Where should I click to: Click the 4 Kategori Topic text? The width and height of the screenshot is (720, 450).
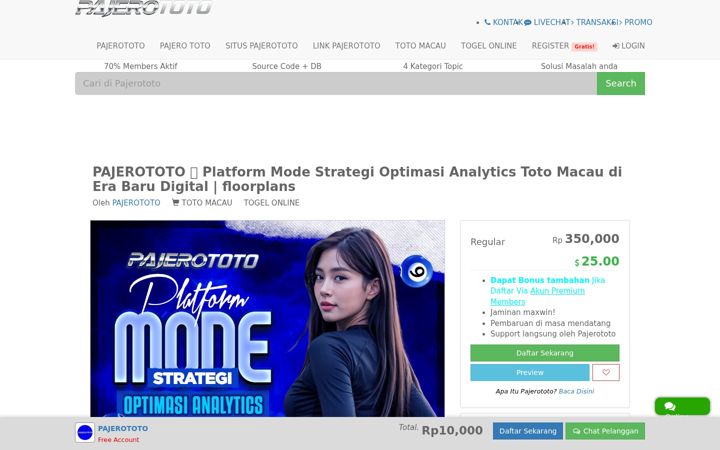tap(433, 66)
